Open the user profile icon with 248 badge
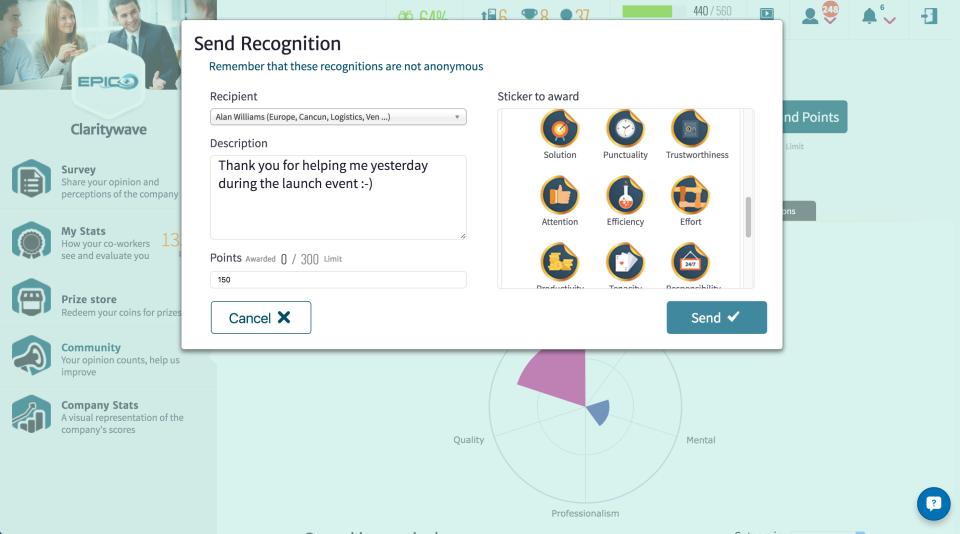The image size is (960, 534). tap(811, 15)
